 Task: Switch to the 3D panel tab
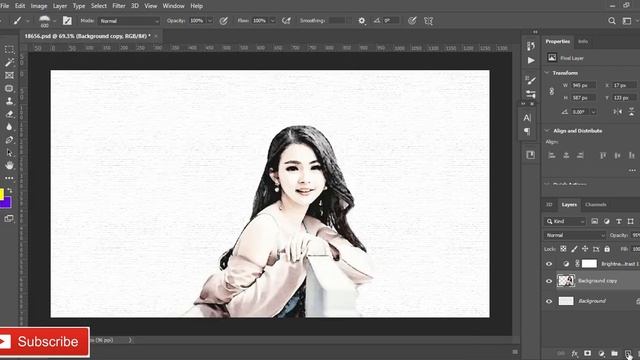pos(549,204)
